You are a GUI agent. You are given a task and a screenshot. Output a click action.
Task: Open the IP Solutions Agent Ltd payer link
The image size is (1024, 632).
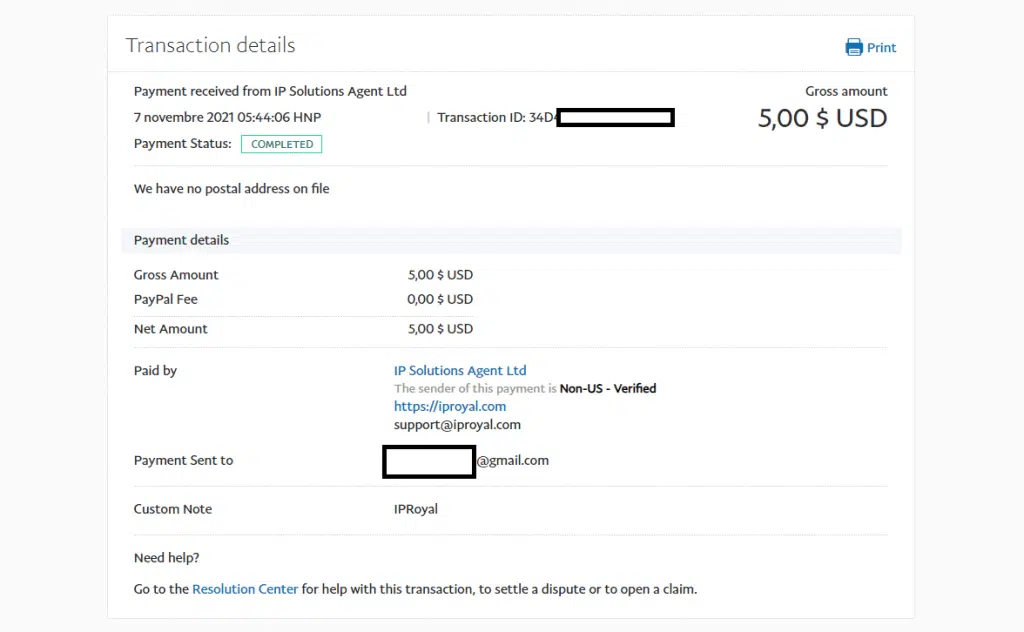[x=460, y=370]
